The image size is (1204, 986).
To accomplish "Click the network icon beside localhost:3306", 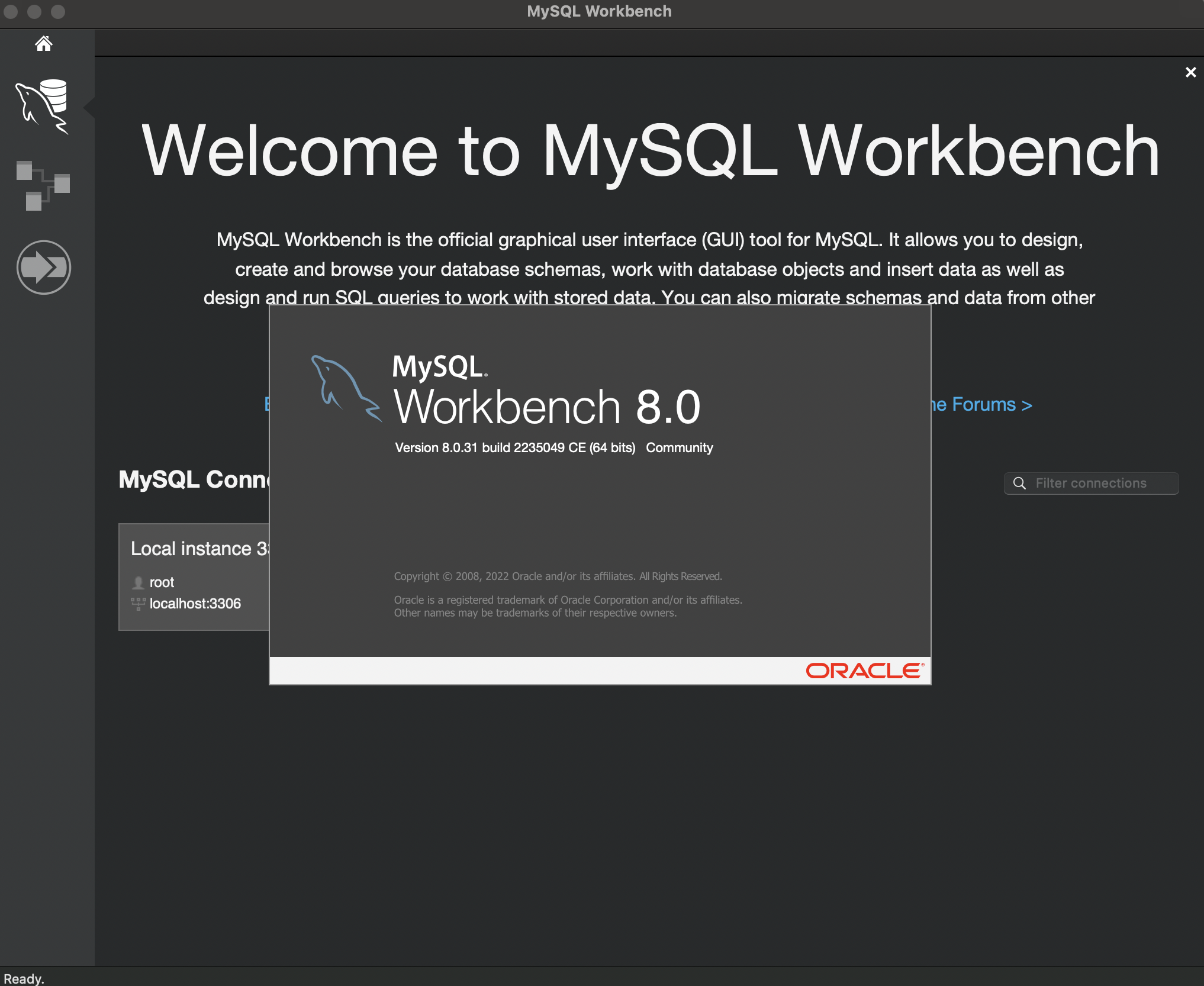I will (138, 604).
